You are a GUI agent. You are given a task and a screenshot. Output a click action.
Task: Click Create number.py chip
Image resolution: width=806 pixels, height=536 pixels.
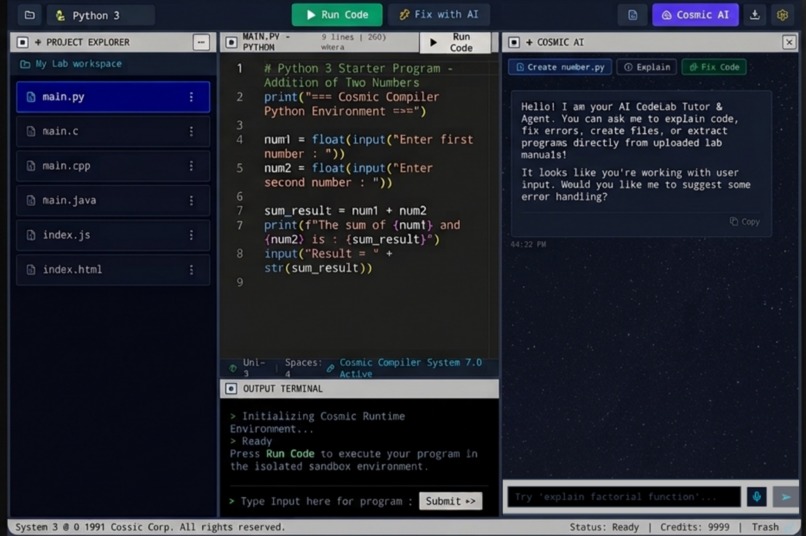pyautogui.click(x=560, y=67)
